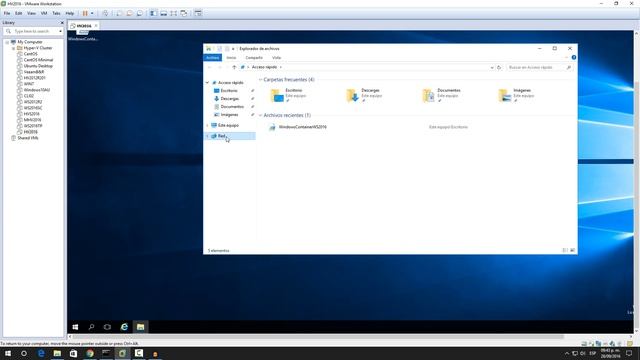Click the full screen mode icon
Screen dimensions: 640x360
(173, 13)
